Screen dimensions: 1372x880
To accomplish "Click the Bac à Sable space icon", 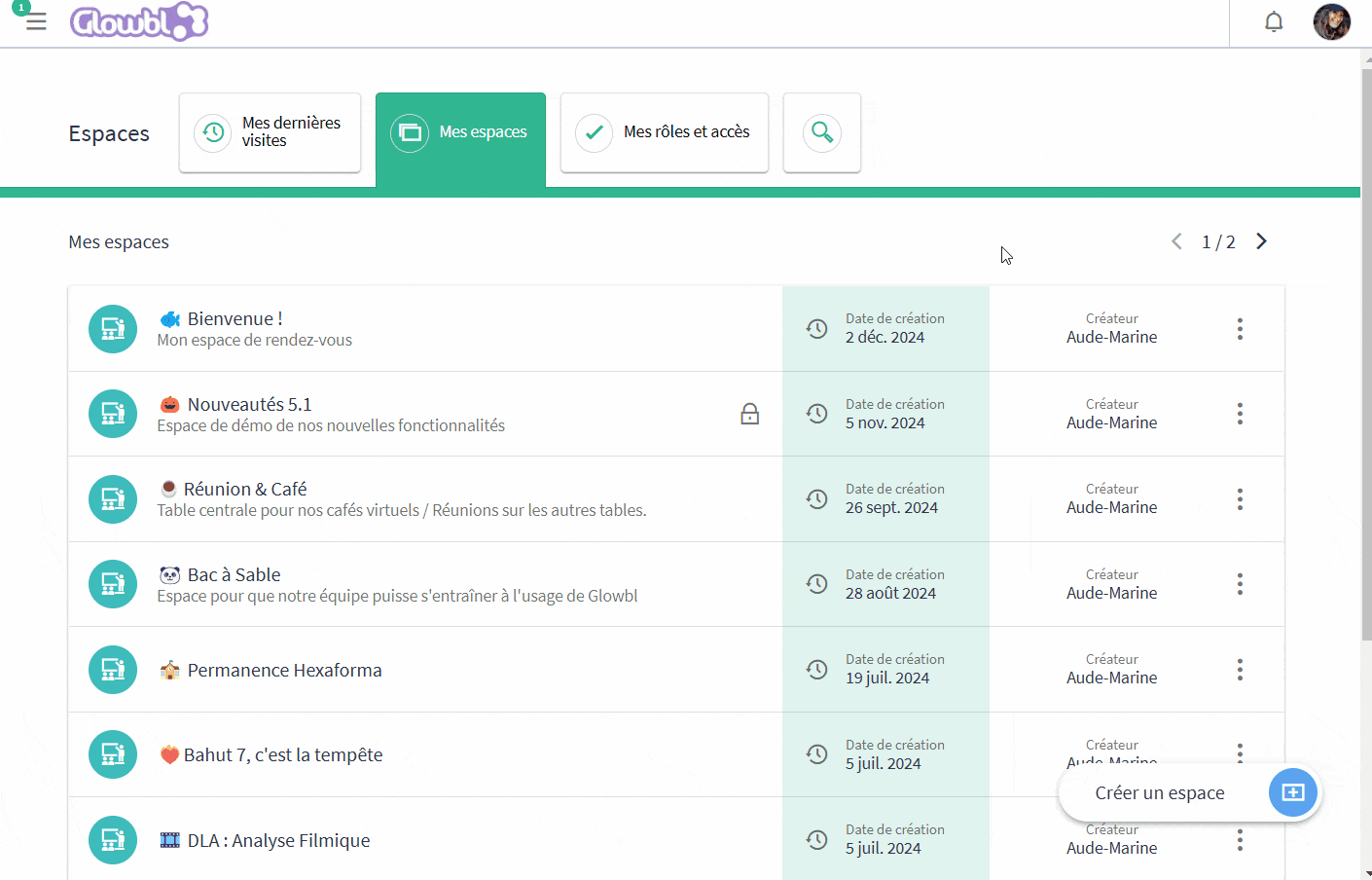I will pos(113,584).
